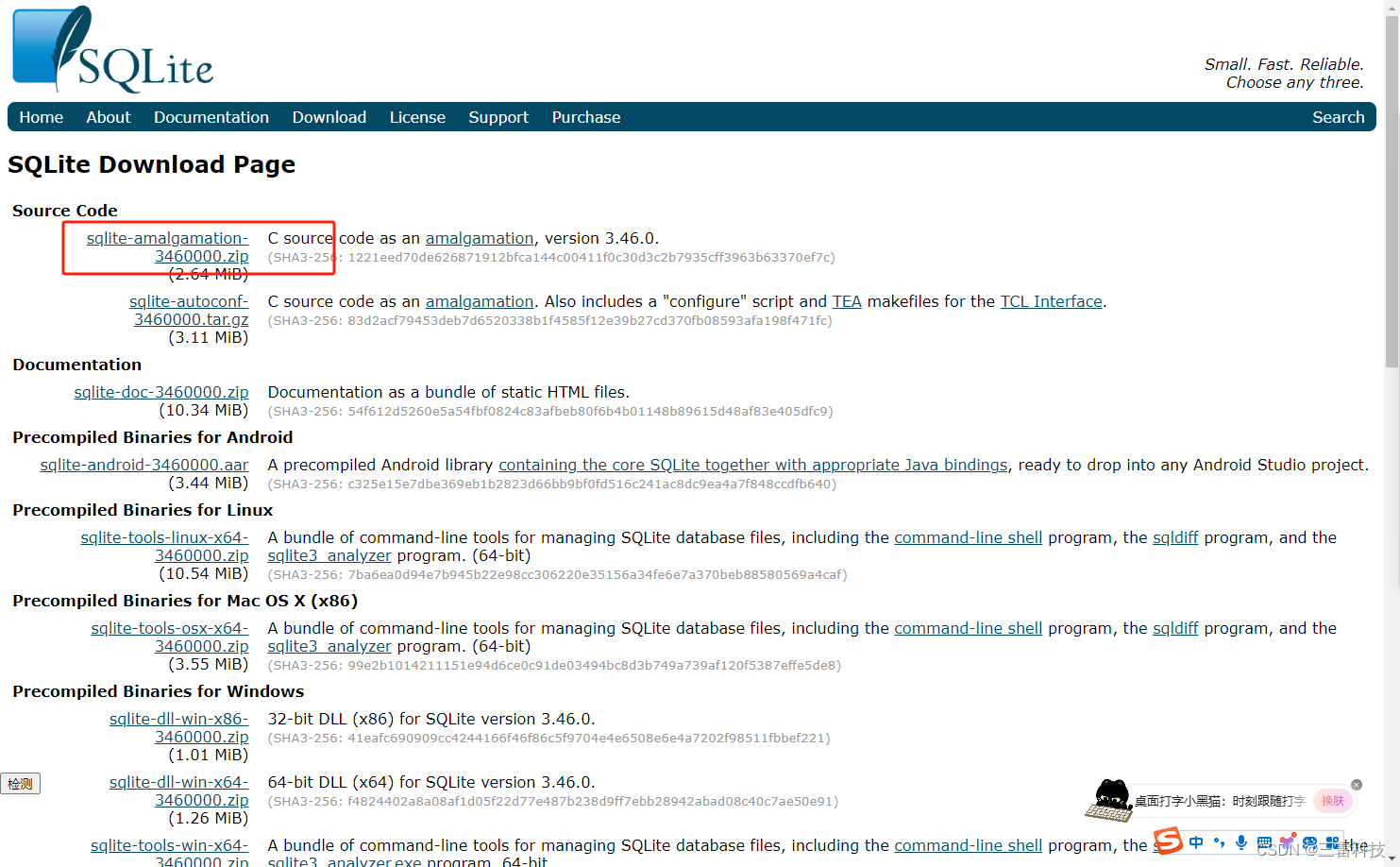Select Download in the navigation bar
Viewport: 1400px width, 867px height.
[329, 117]
